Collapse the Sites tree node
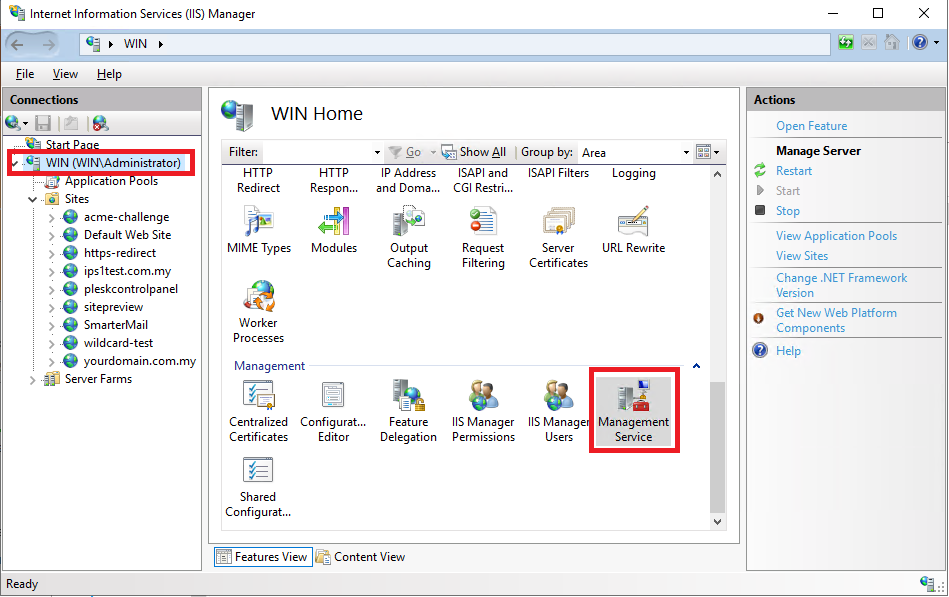This screenshot has width=949, height=597. [x=33, y=199]
